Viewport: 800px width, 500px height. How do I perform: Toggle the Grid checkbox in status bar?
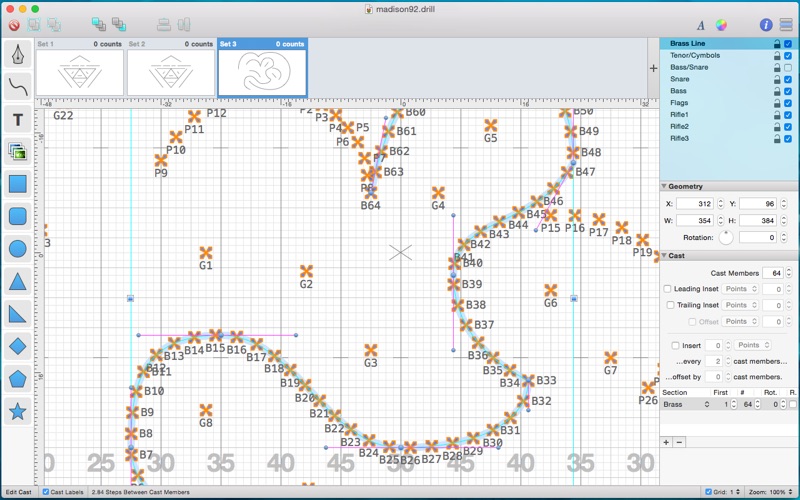click(x=708, y=492)
